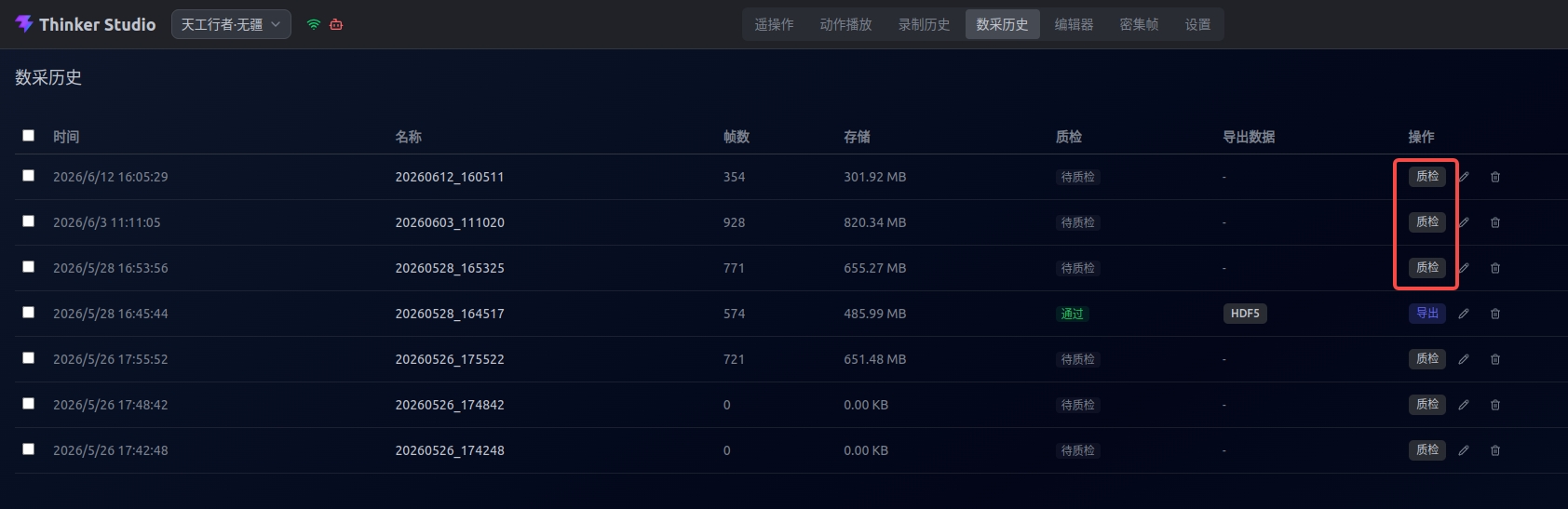Check the box for 2026/5/26 17:48:42 row

coord(29,404)
